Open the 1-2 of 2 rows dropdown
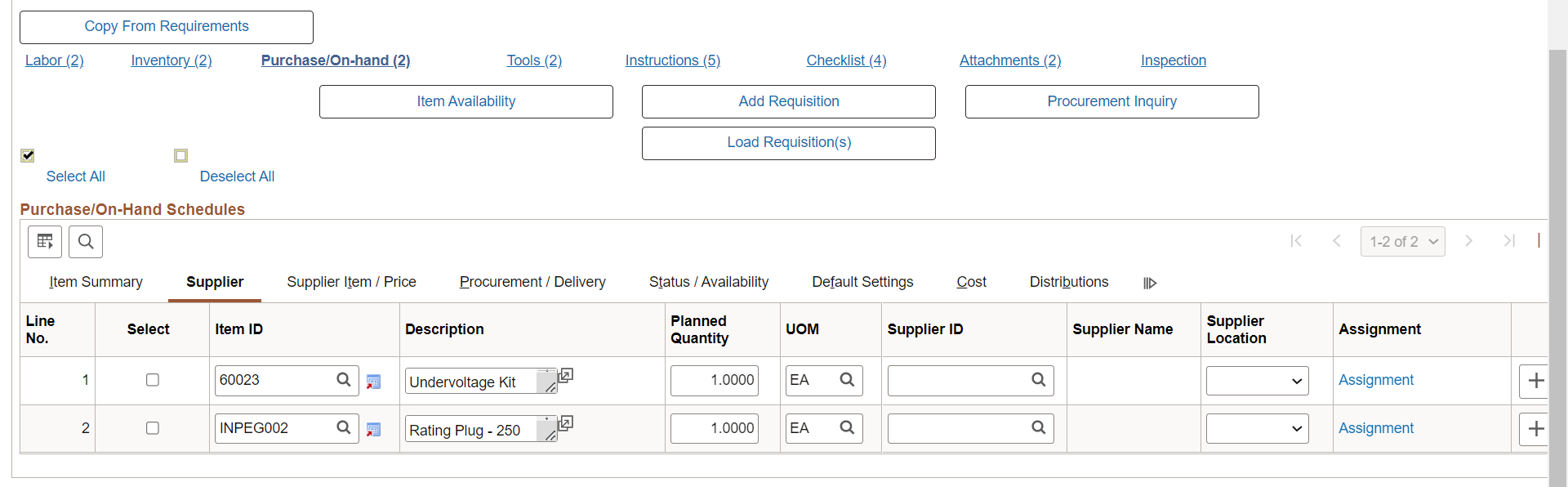The width and height of the screenshot is (1568, 487). click(1402, 242)
